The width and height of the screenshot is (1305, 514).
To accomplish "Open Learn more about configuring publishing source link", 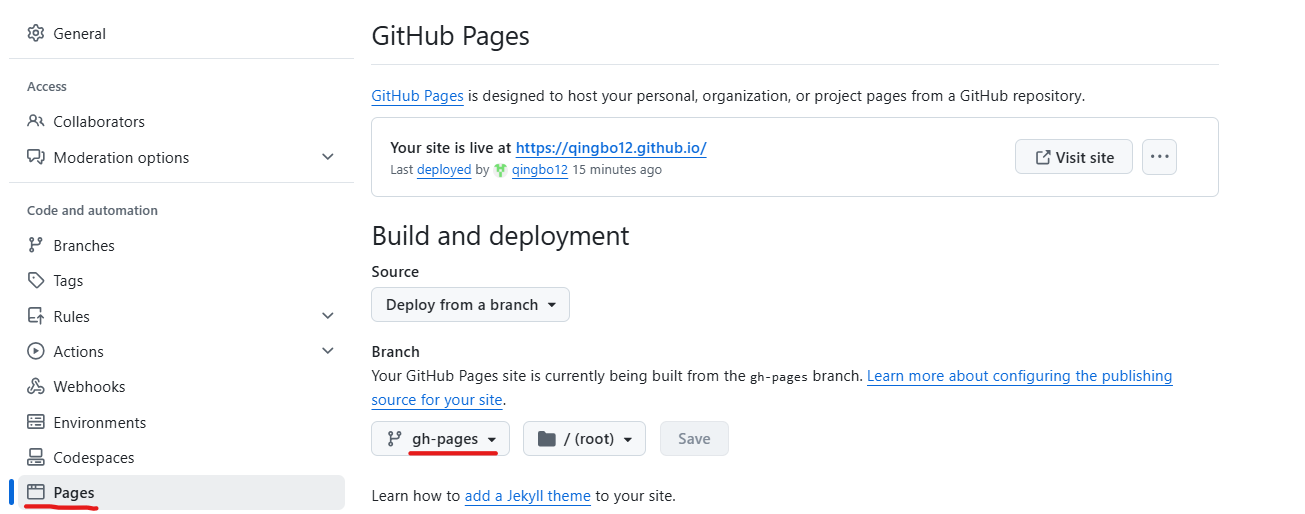I will coord(771,388).
